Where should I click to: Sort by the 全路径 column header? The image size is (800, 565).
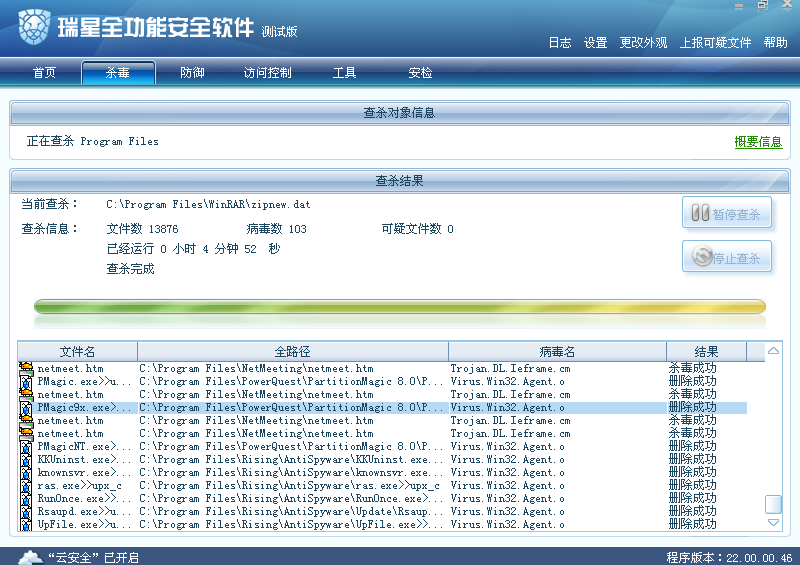293,352
